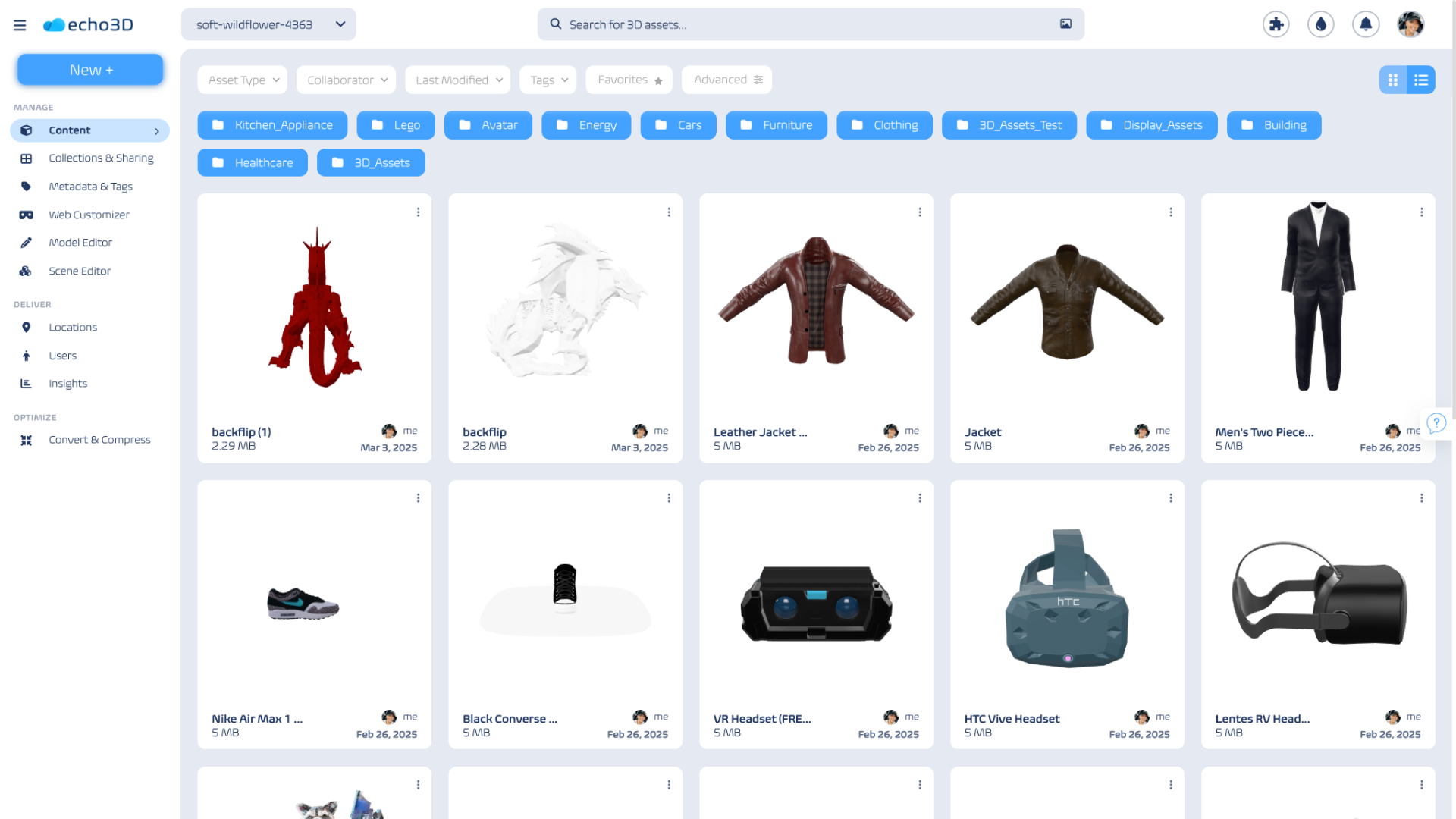Screen dimensions: 1456x819
Task: Expand the soft-wildflower-4363 project dropdown
Action: coord(268,24)
